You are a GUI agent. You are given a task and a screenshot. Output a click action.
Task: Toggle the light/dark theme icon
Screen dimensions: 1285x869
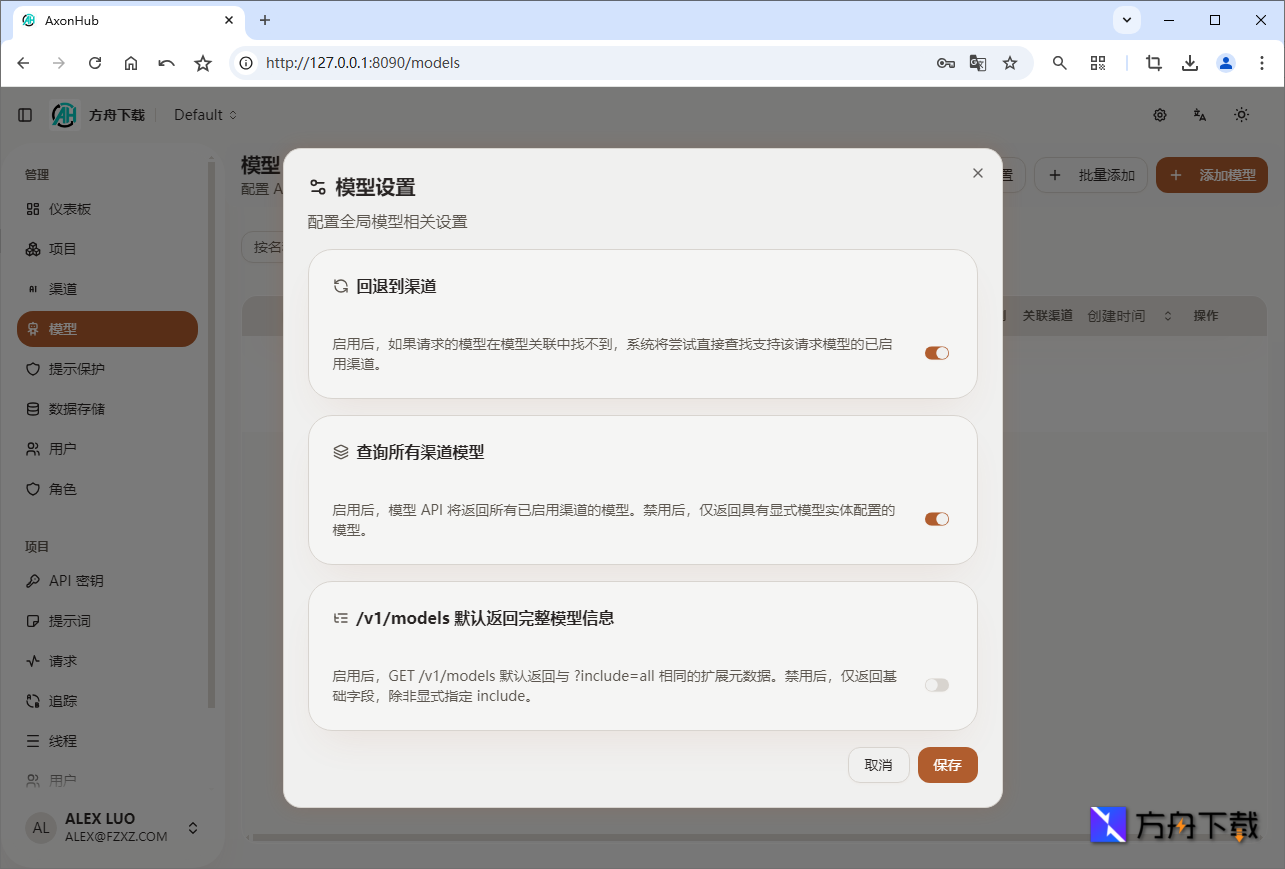pyautogui.click(x=1241, y=114)
